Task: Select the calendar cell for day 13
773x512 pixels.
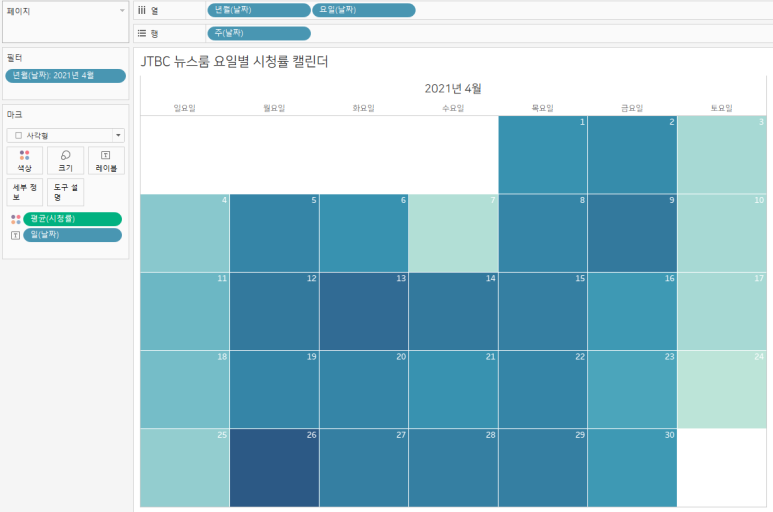Action: pyautogui.click(x=364, y=311)
